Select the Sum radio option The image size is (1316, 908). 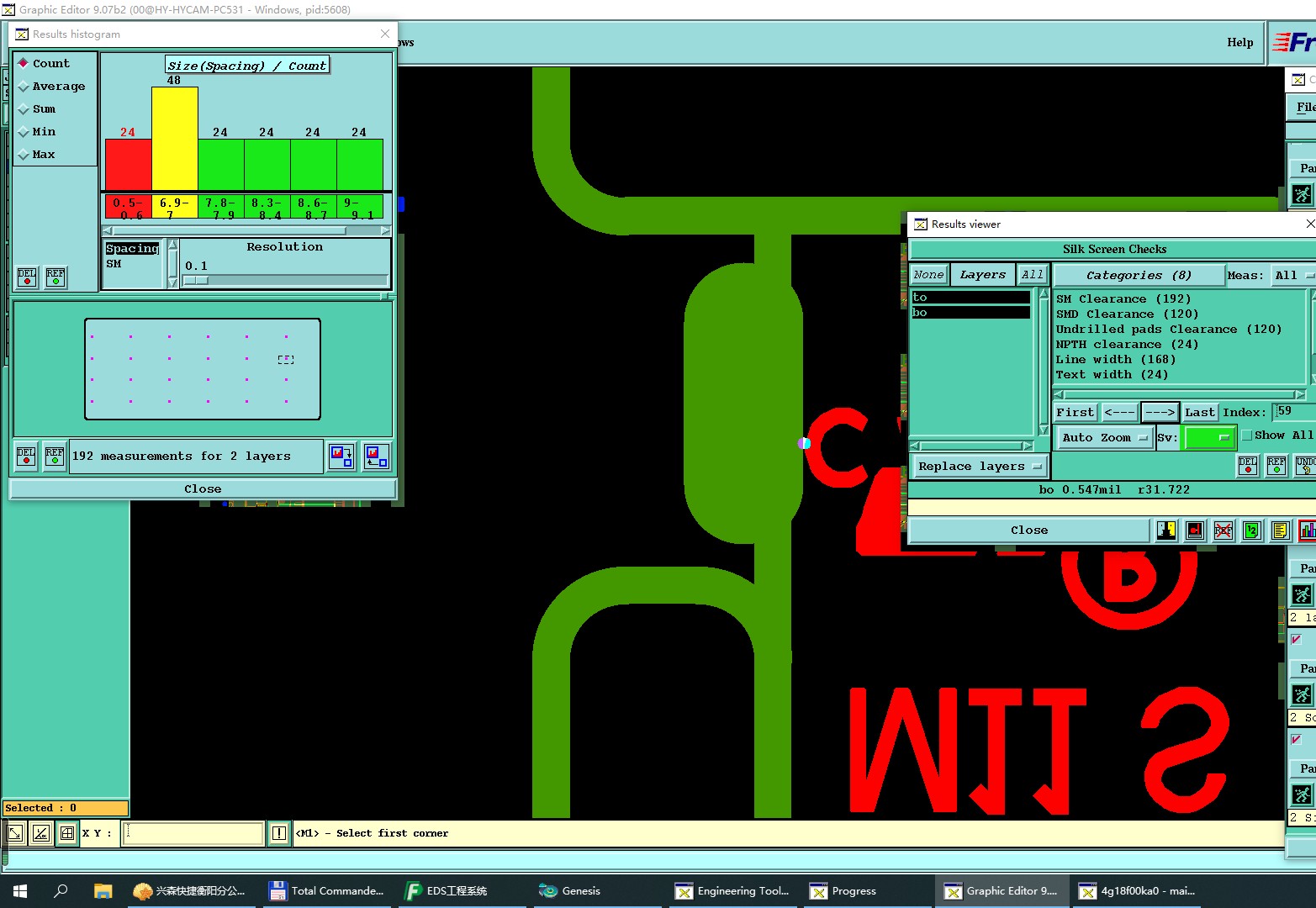38,108
